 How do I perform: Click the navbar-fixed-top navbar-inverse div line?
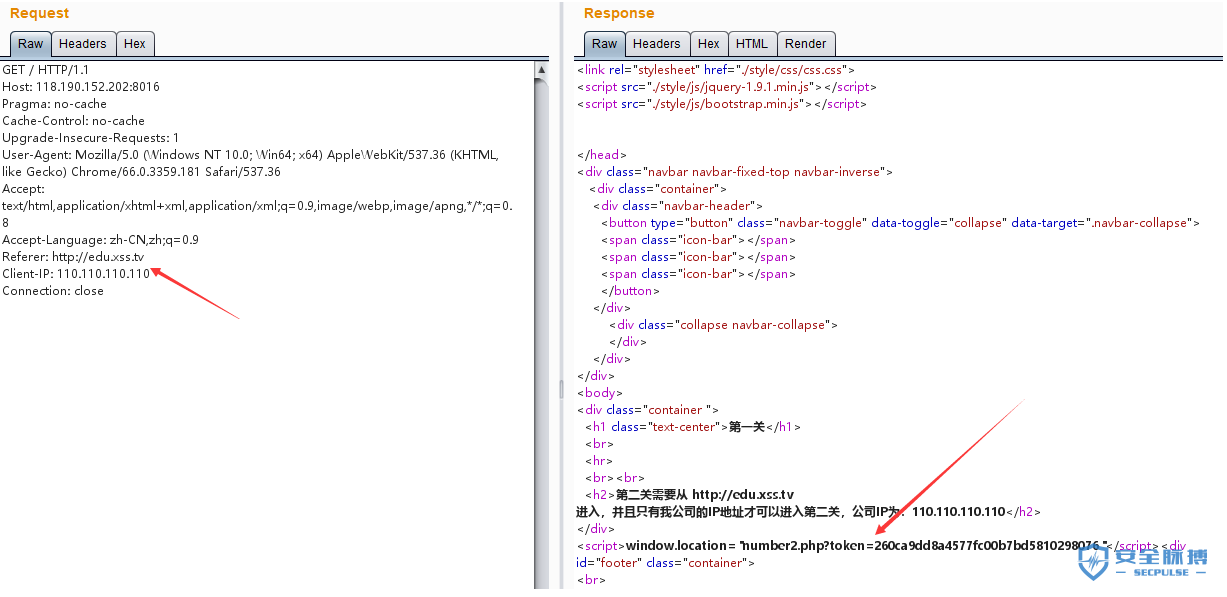click(735, 172)
